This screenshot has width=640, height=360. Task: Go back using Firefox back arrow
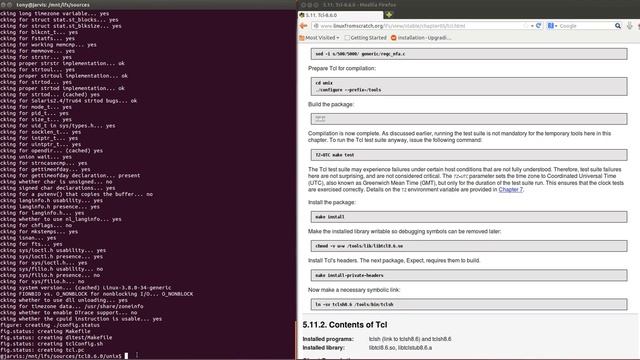coord(303,26)
